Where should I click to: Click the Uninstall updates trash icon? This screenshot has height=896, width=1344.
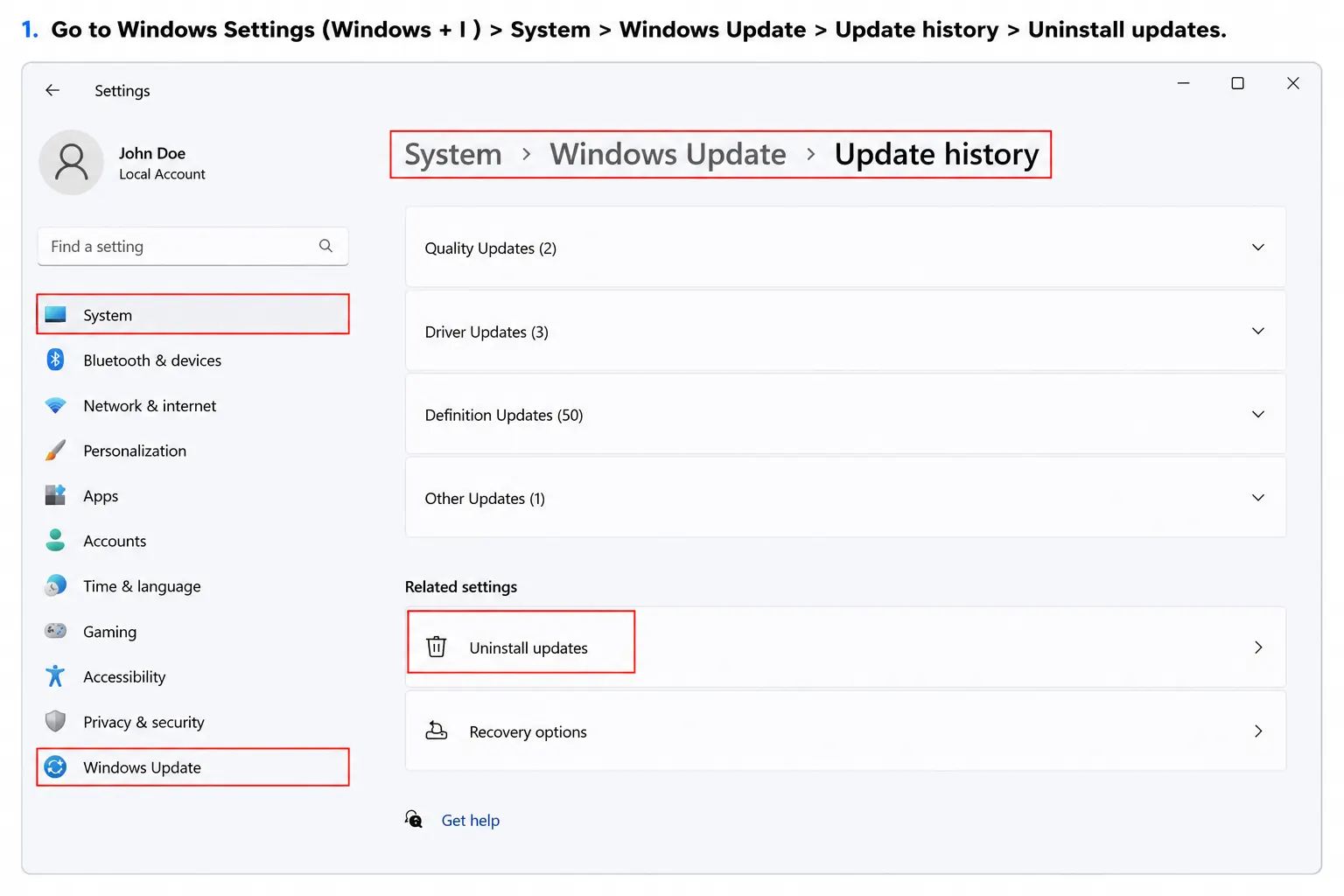pyautogui.click(x=436, y=647)
